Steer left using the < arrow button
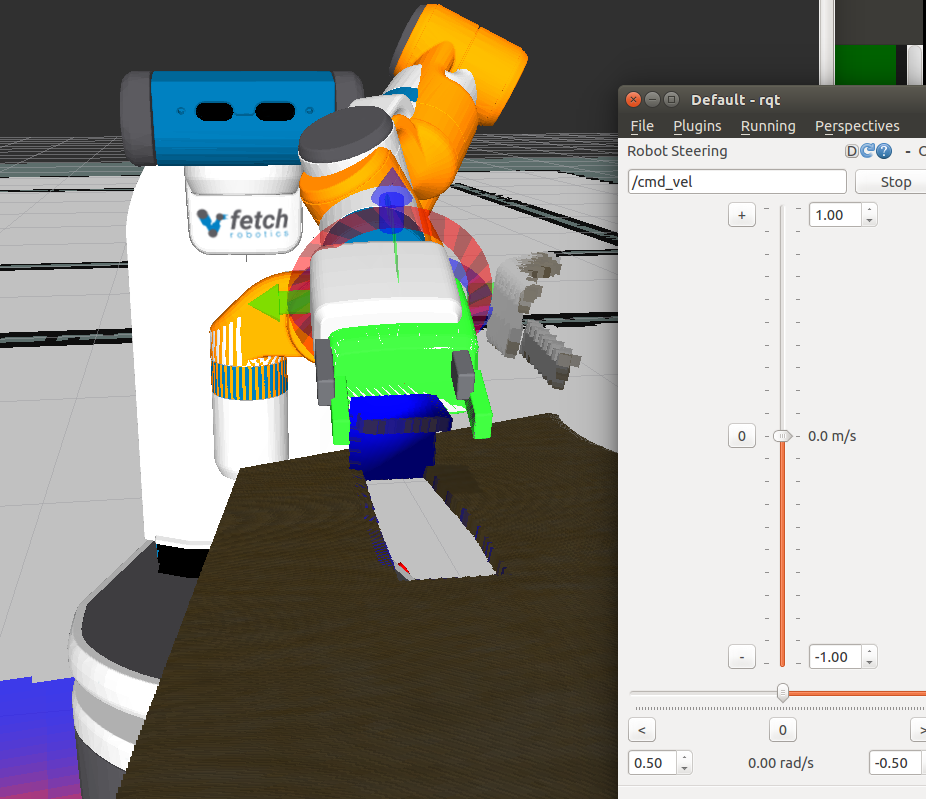This screenshot has width=926, height=799. click(x=641, y=730)
